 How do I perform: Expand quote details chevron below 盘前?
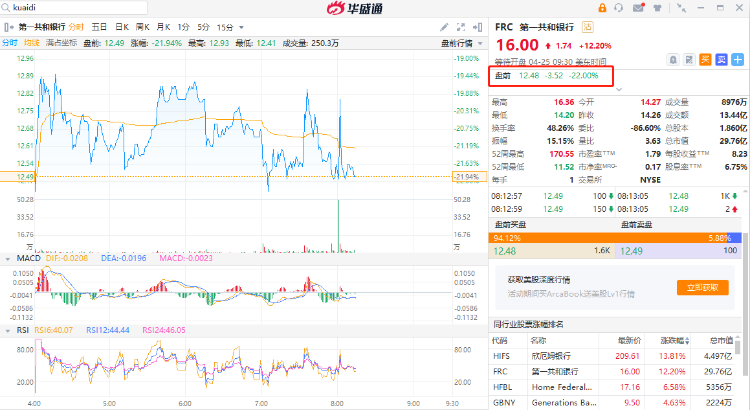point(619,89)
